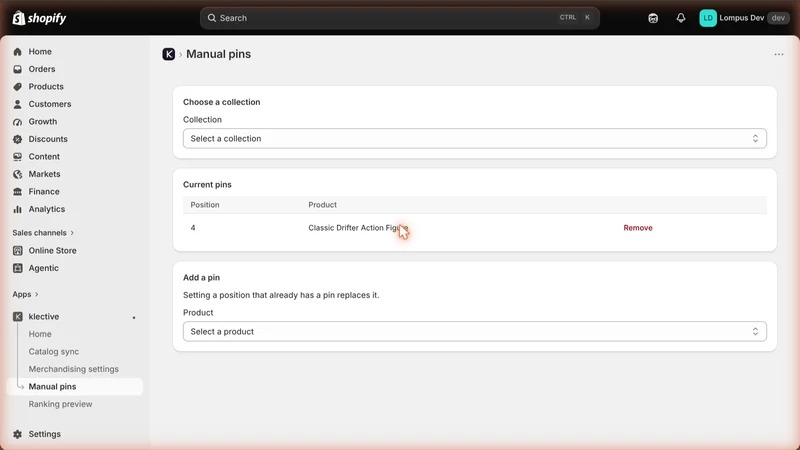
Task: Open the notifications bell
Action: [681, 18]
